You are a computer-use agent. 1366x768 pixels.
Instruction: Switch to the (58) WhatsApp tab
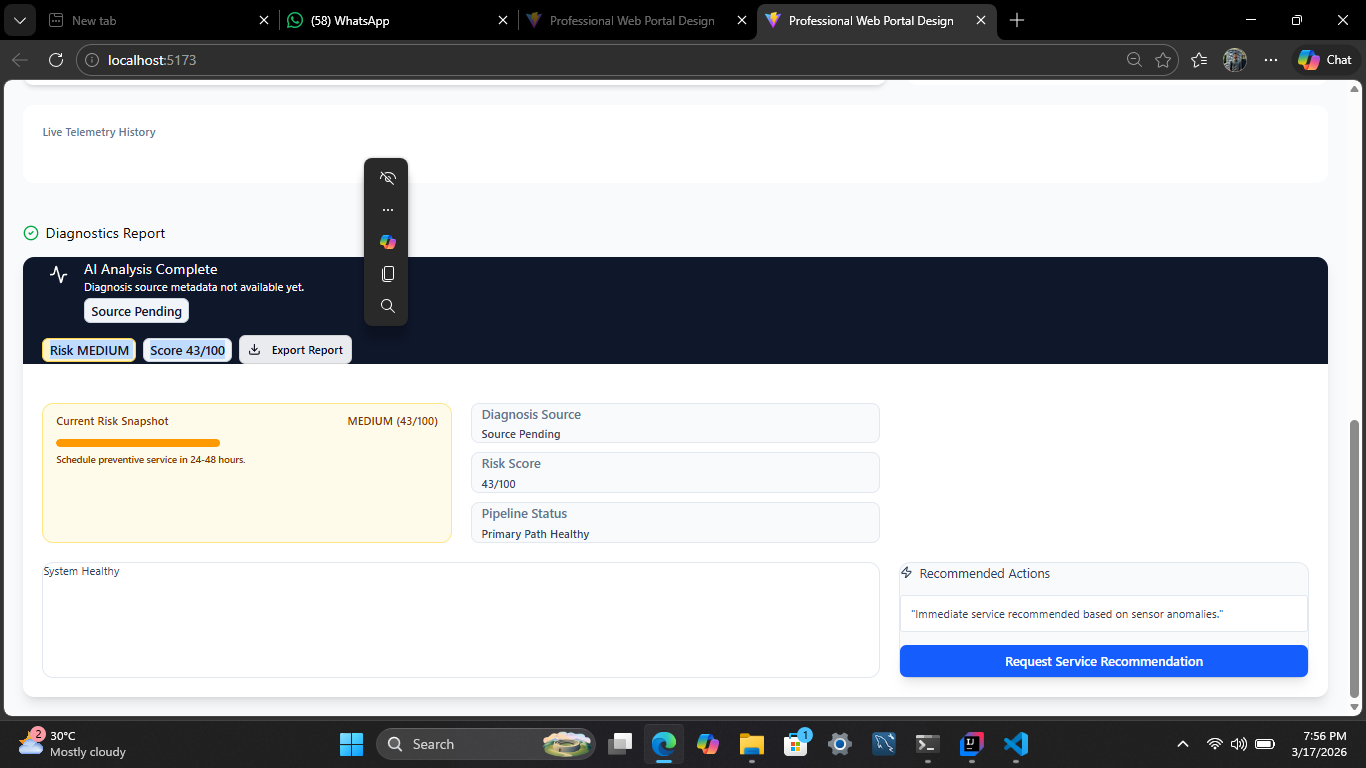(397, 20)
